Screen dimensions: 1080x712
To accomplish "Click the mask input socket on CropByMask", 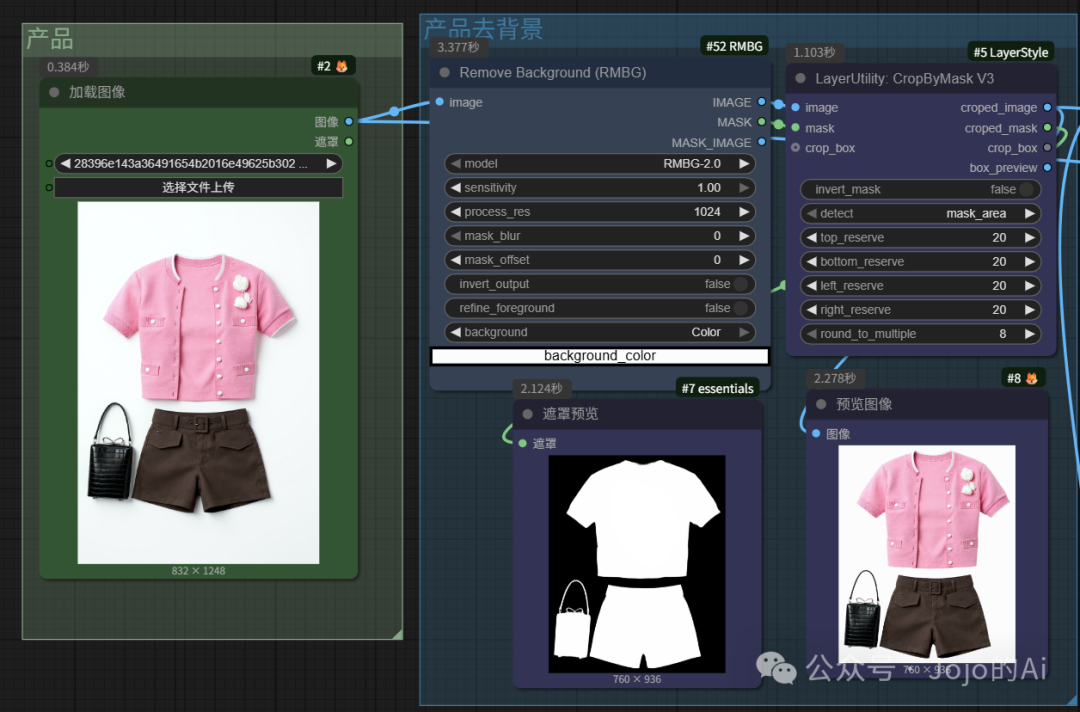I will tap(796, 127).
